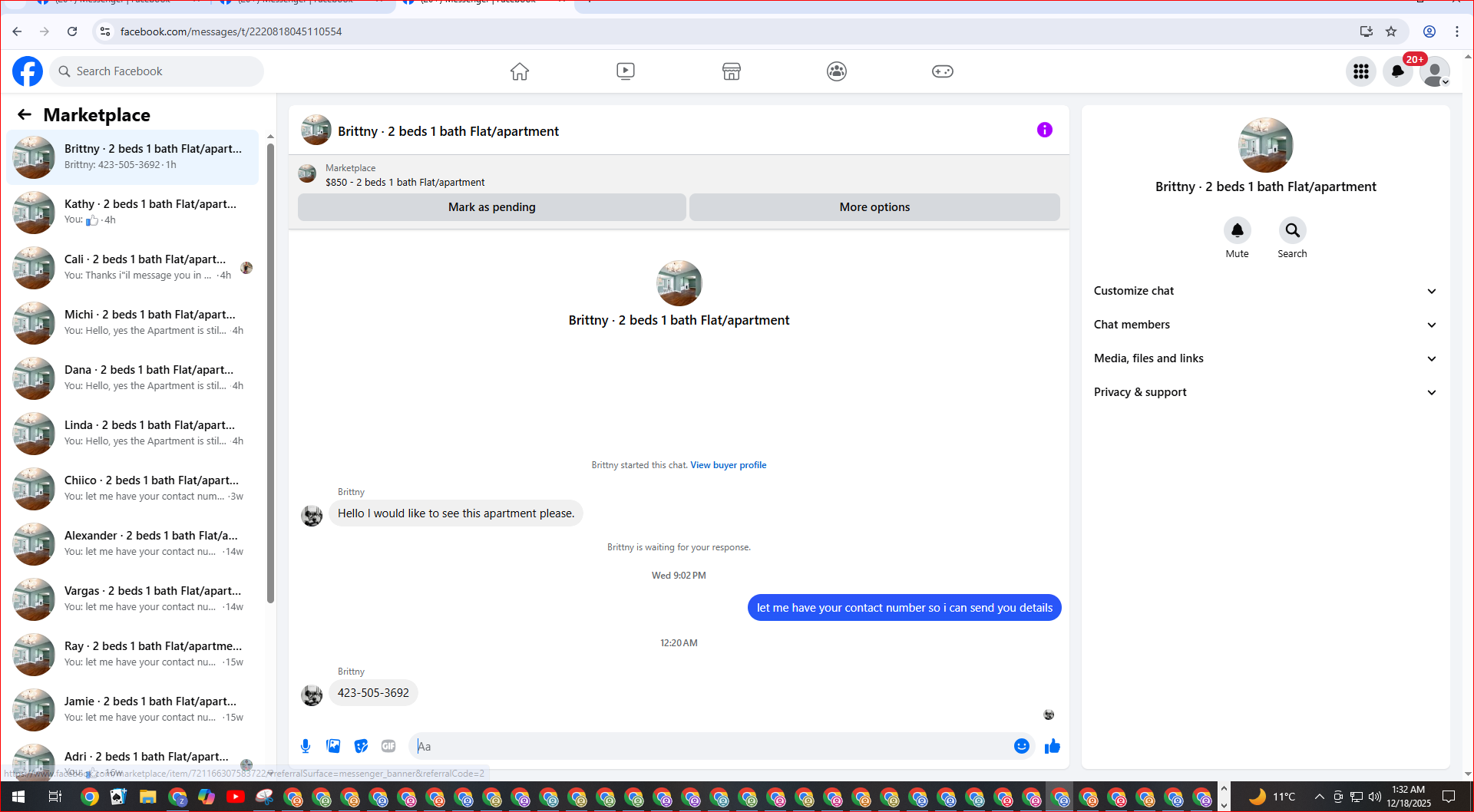Viewport: 1474px width, 812px height.
Task: Click Brittny chat header title
Action: pyautogui.click(x=448, y=131)
